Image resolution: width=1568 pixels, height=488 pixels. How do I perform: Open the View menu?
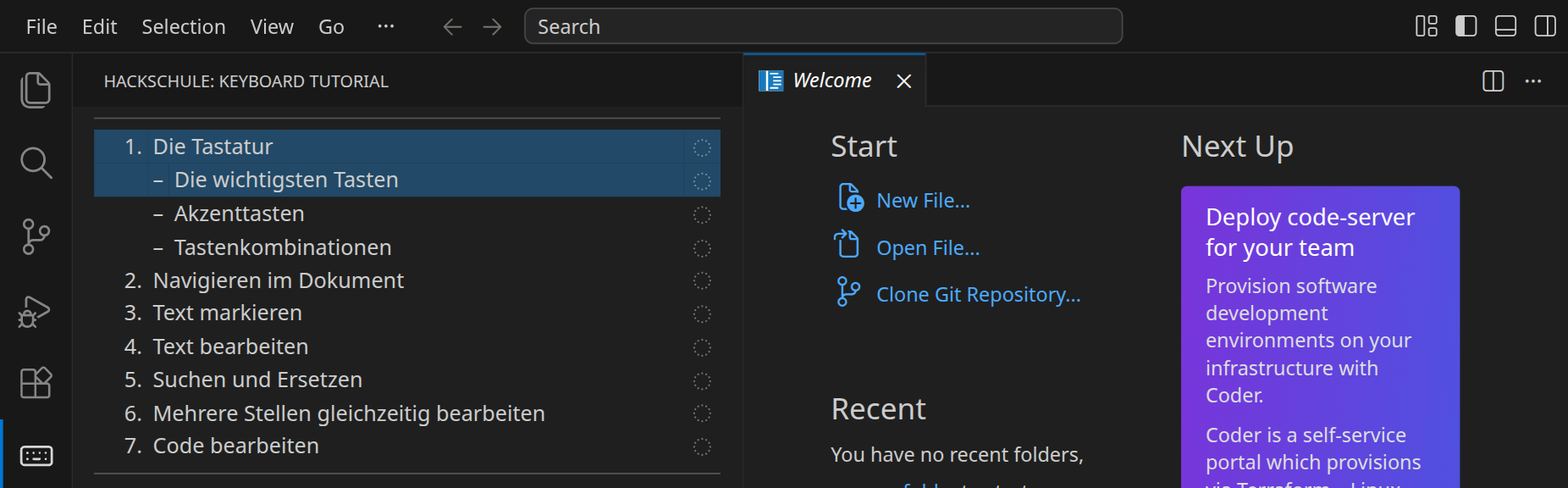pos(272,27)
